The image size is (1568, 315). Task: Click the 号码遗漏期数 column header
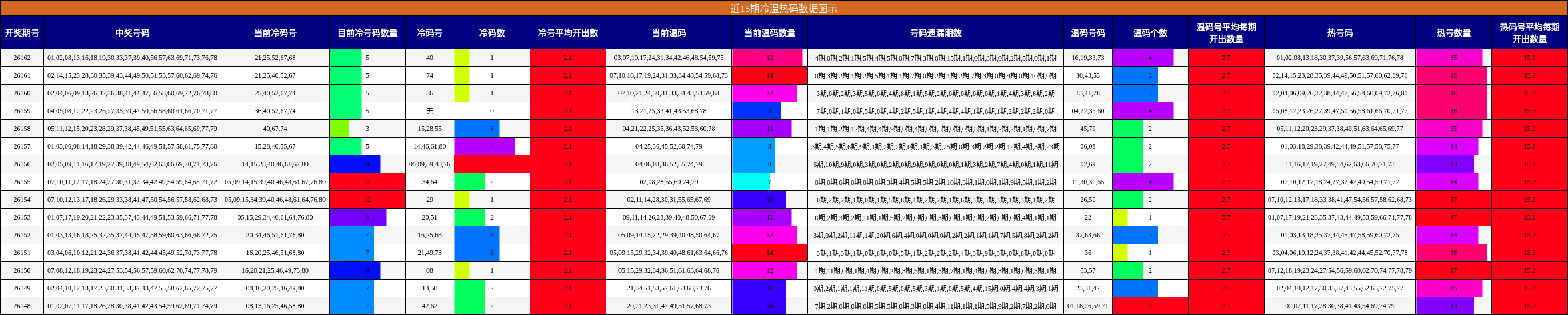(x=935, y=32)
